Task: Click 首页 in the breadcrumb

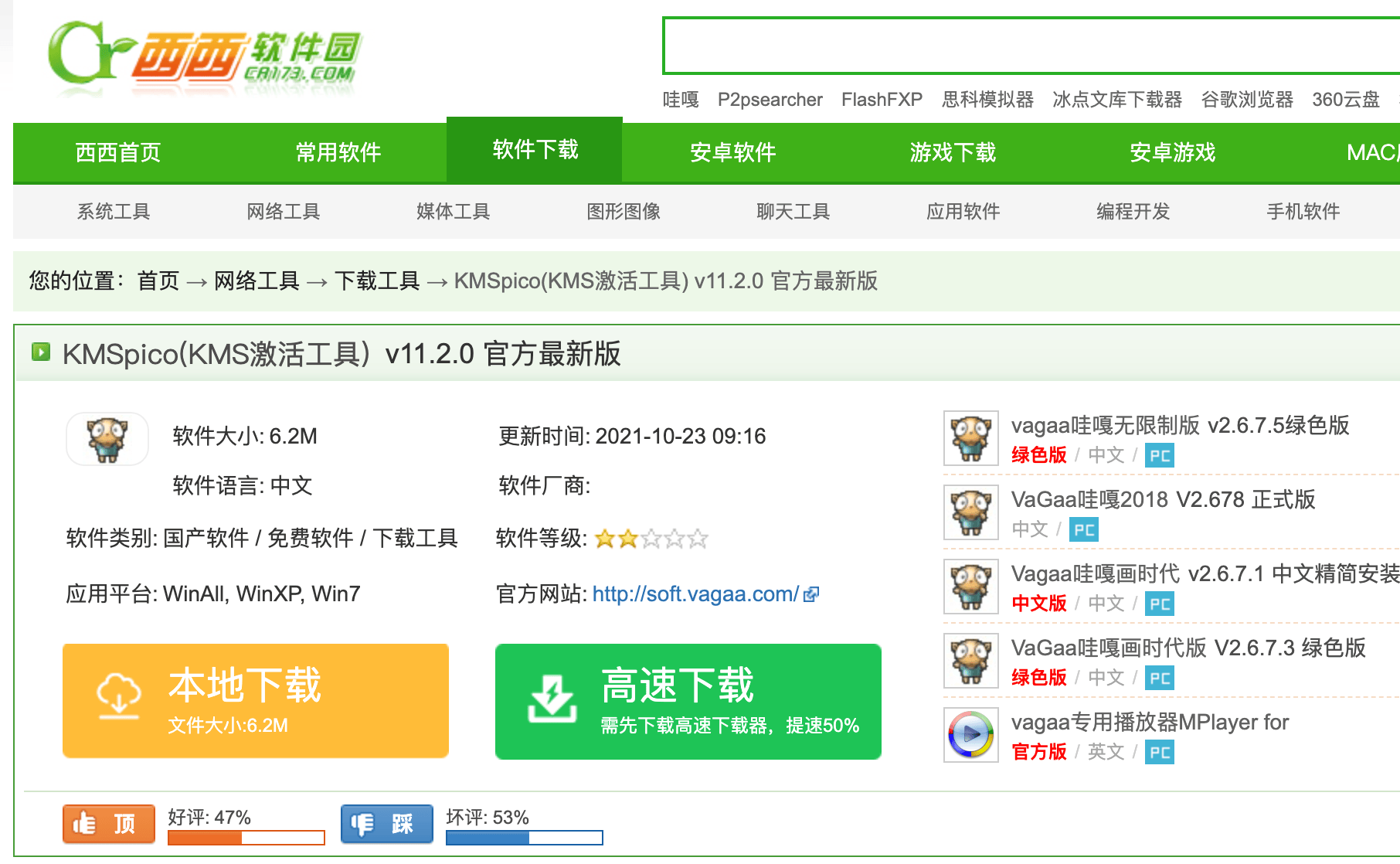Action: click(158, 281)
